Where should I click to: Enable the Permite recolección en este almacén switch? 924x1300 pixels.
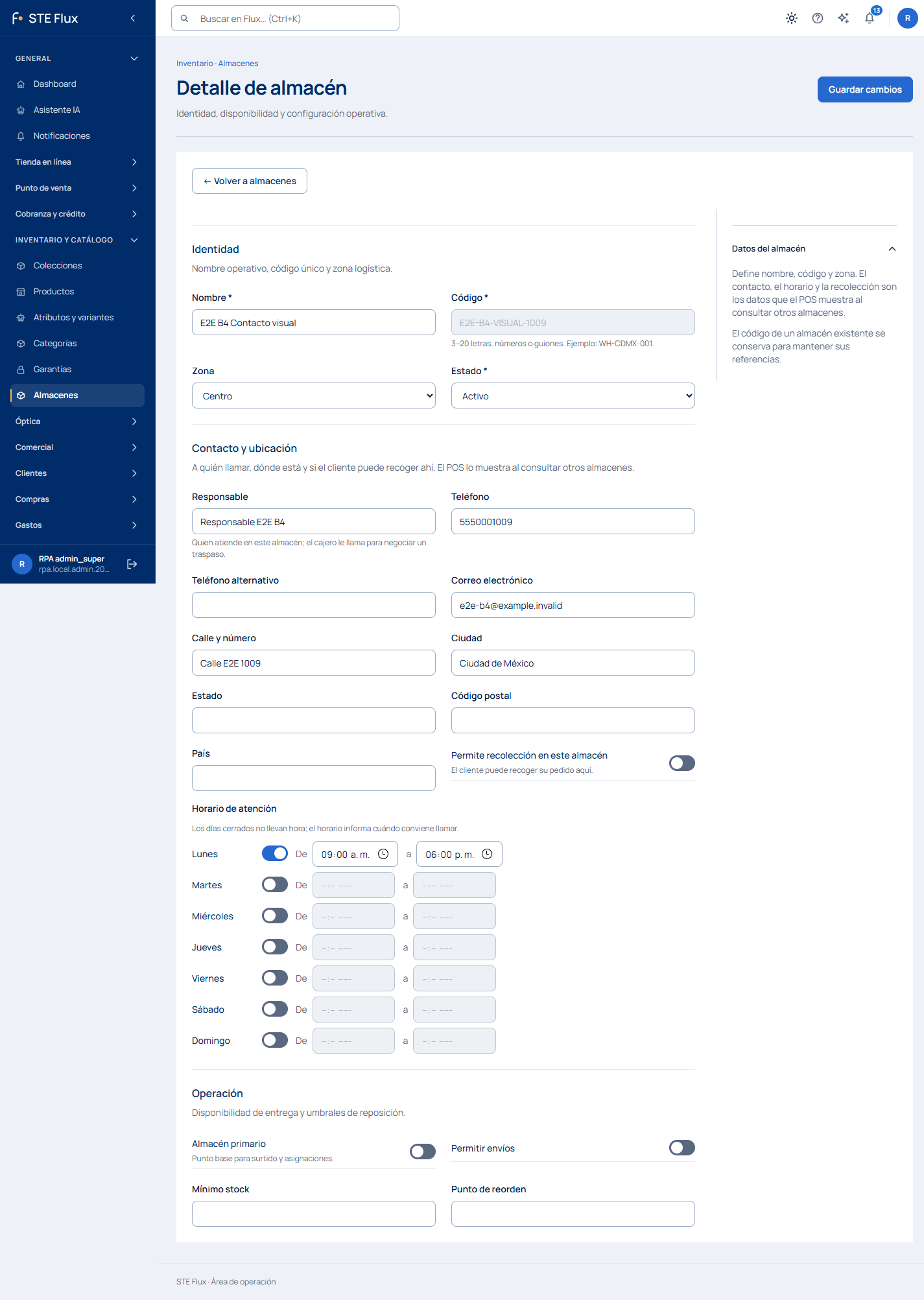682,763
